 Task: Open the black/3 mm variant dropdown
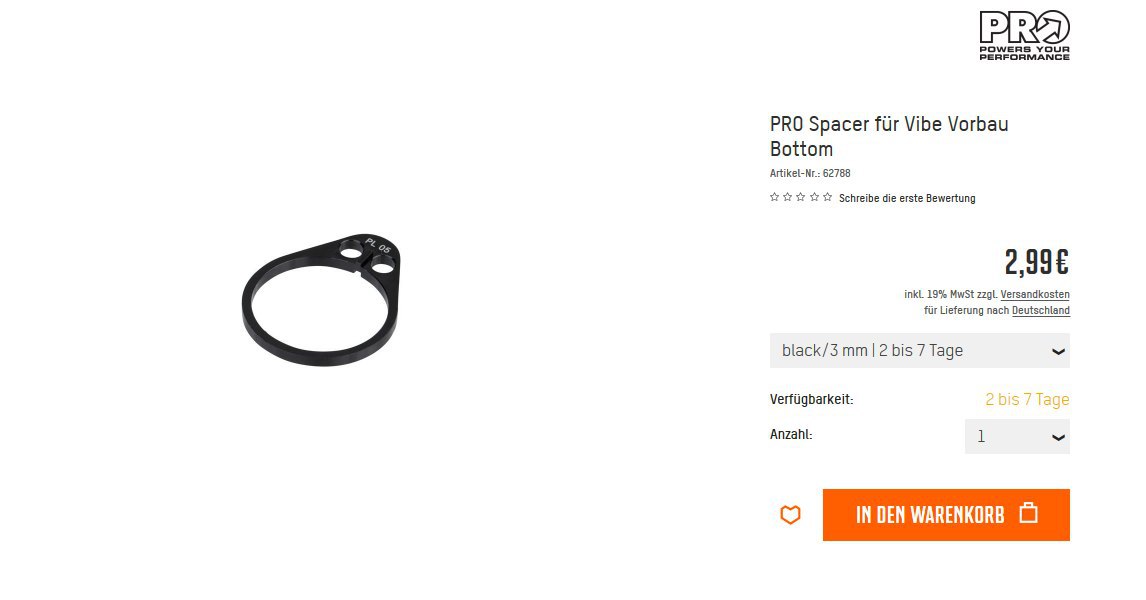[919, 351]
